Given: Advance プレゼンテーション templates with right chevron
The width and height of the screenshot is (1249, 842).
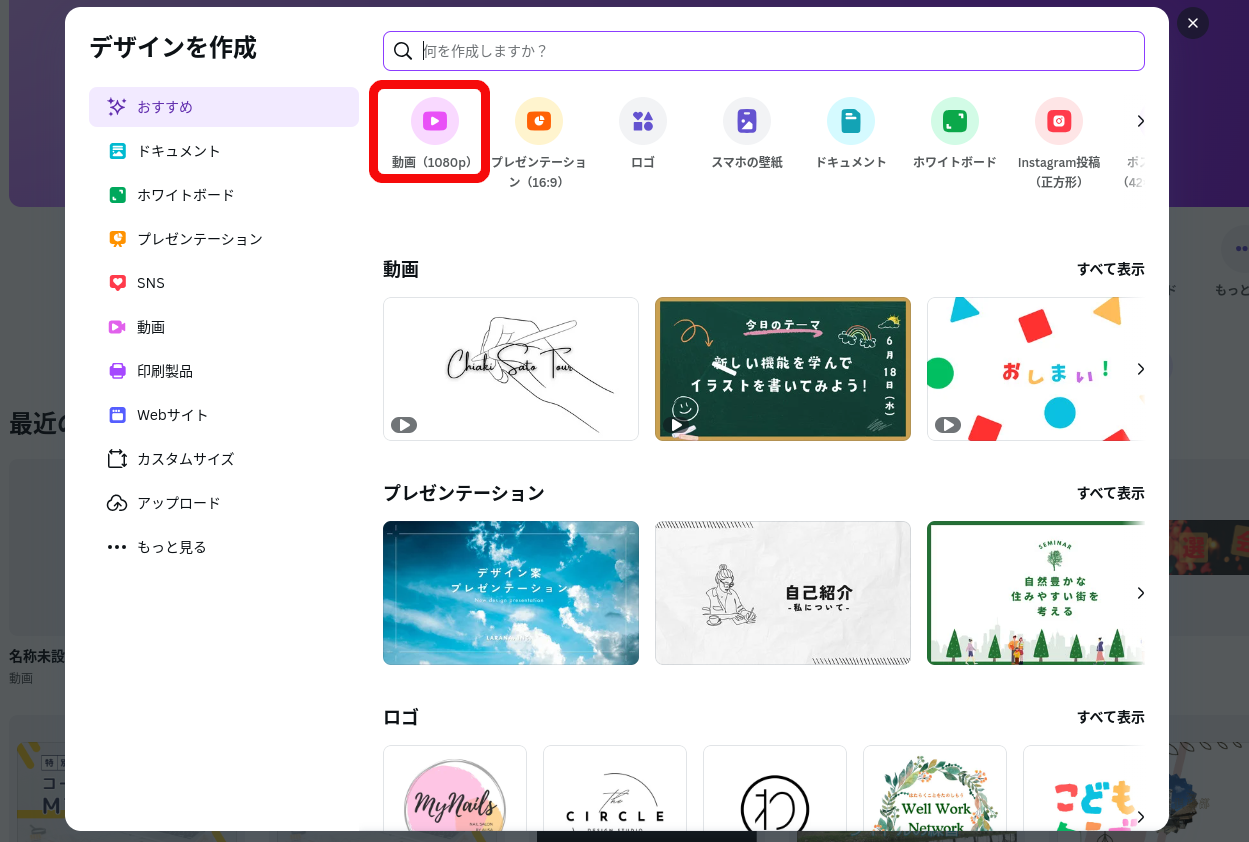Looking at the screenshot, I should click(x=1140, y=593).
